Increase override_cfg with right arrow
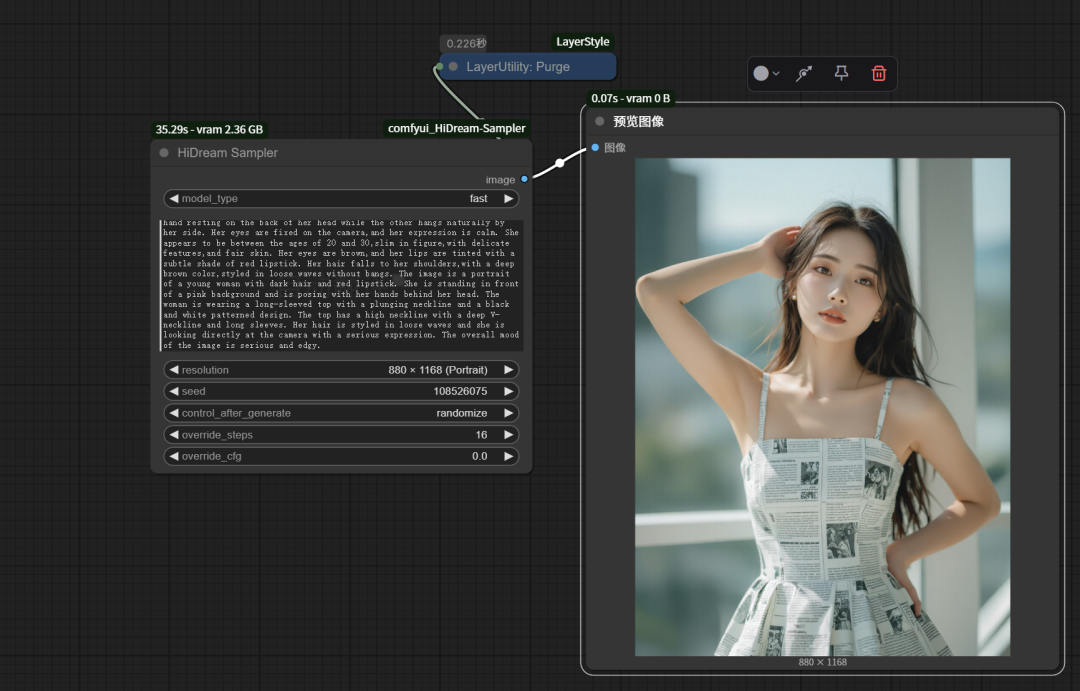 508,456
